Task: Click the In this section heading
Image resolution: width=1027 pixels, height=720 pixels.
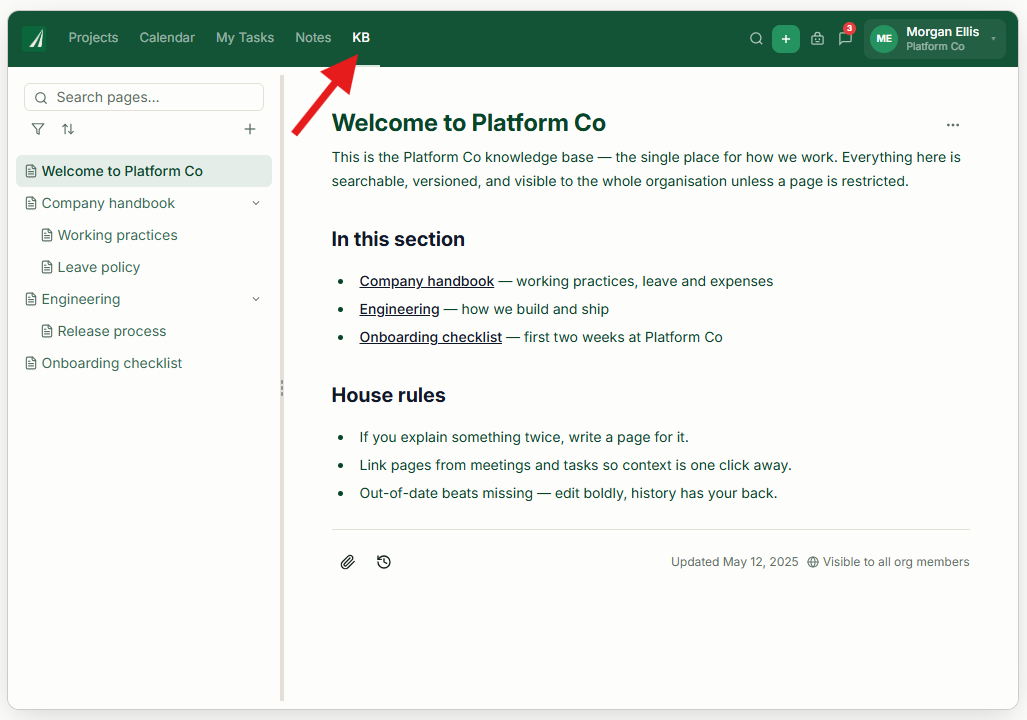Action: [x=398, y=239]
